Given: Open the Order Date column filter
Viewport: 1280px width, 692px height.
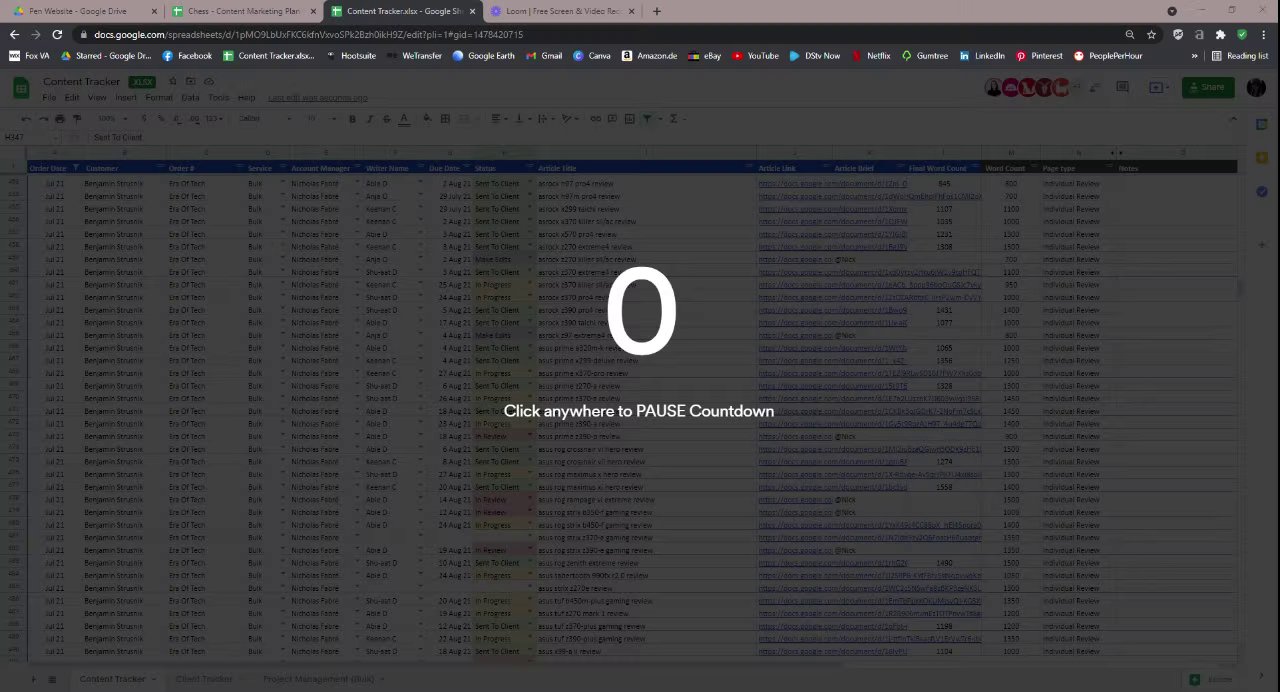Looking at the screenshot, I should tap(75, 168).
